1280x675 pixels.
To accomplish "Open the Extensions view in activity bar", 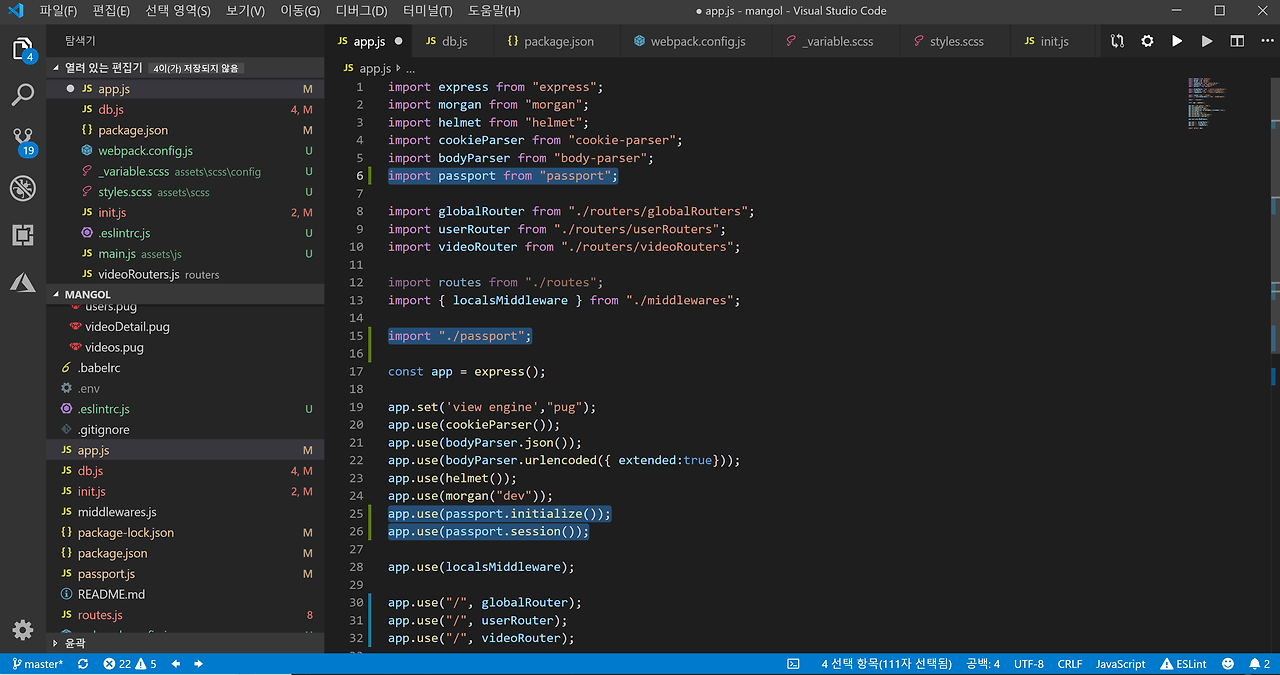I will click(x=22, y=235).
